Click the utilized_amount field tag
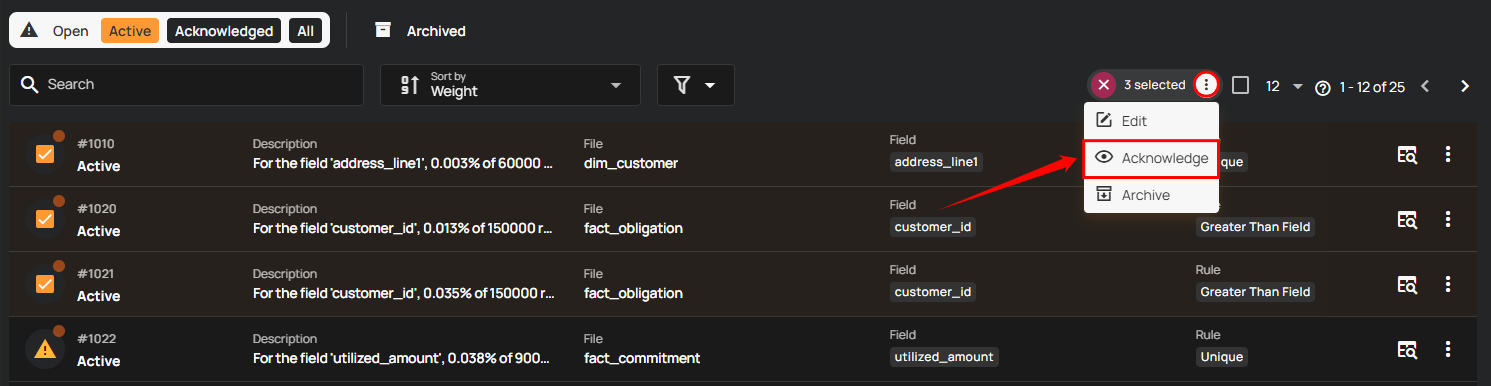 [944, 357]
